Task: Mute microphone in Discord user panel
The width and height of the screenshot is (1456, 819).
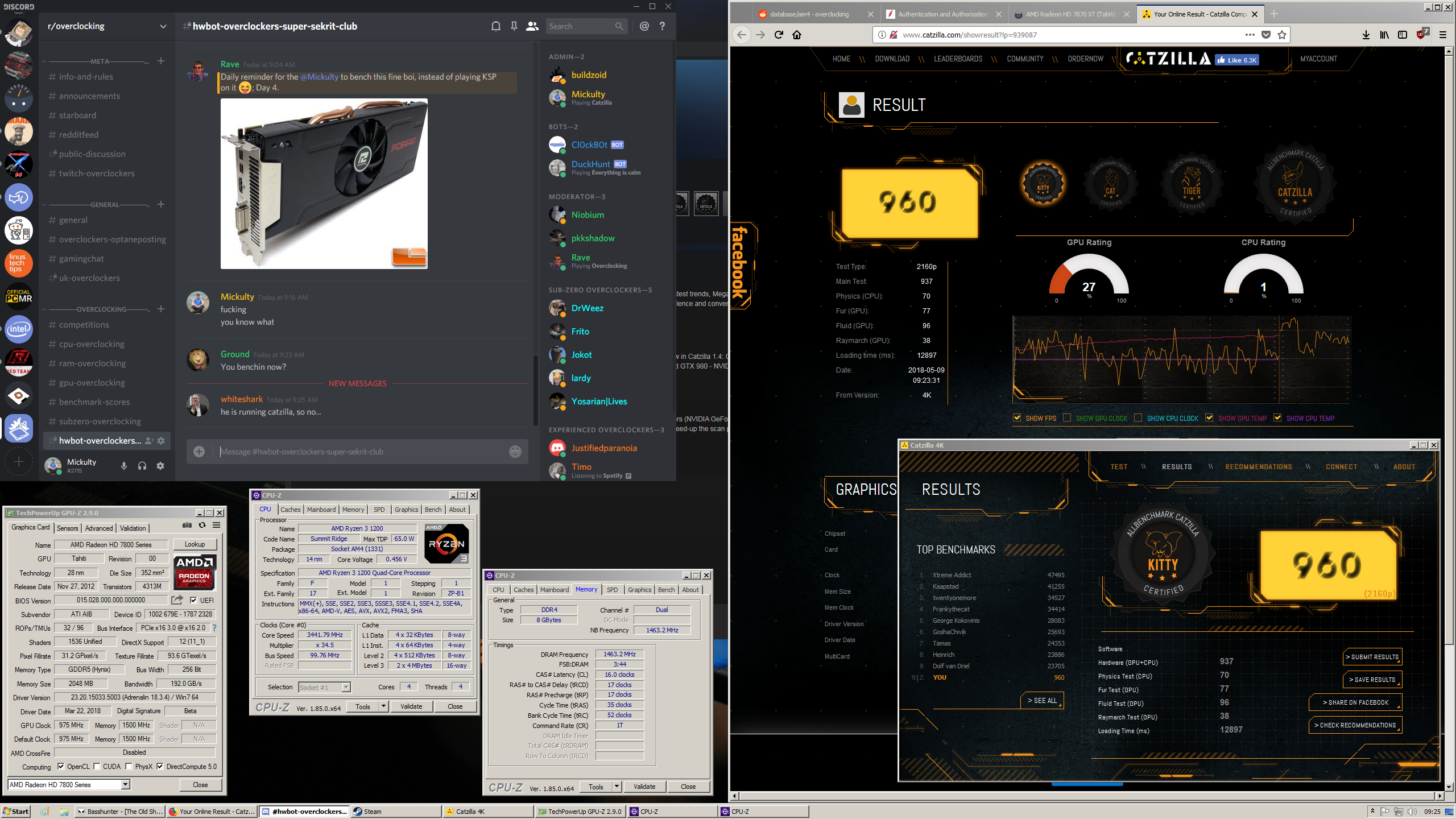Action: 124,466
